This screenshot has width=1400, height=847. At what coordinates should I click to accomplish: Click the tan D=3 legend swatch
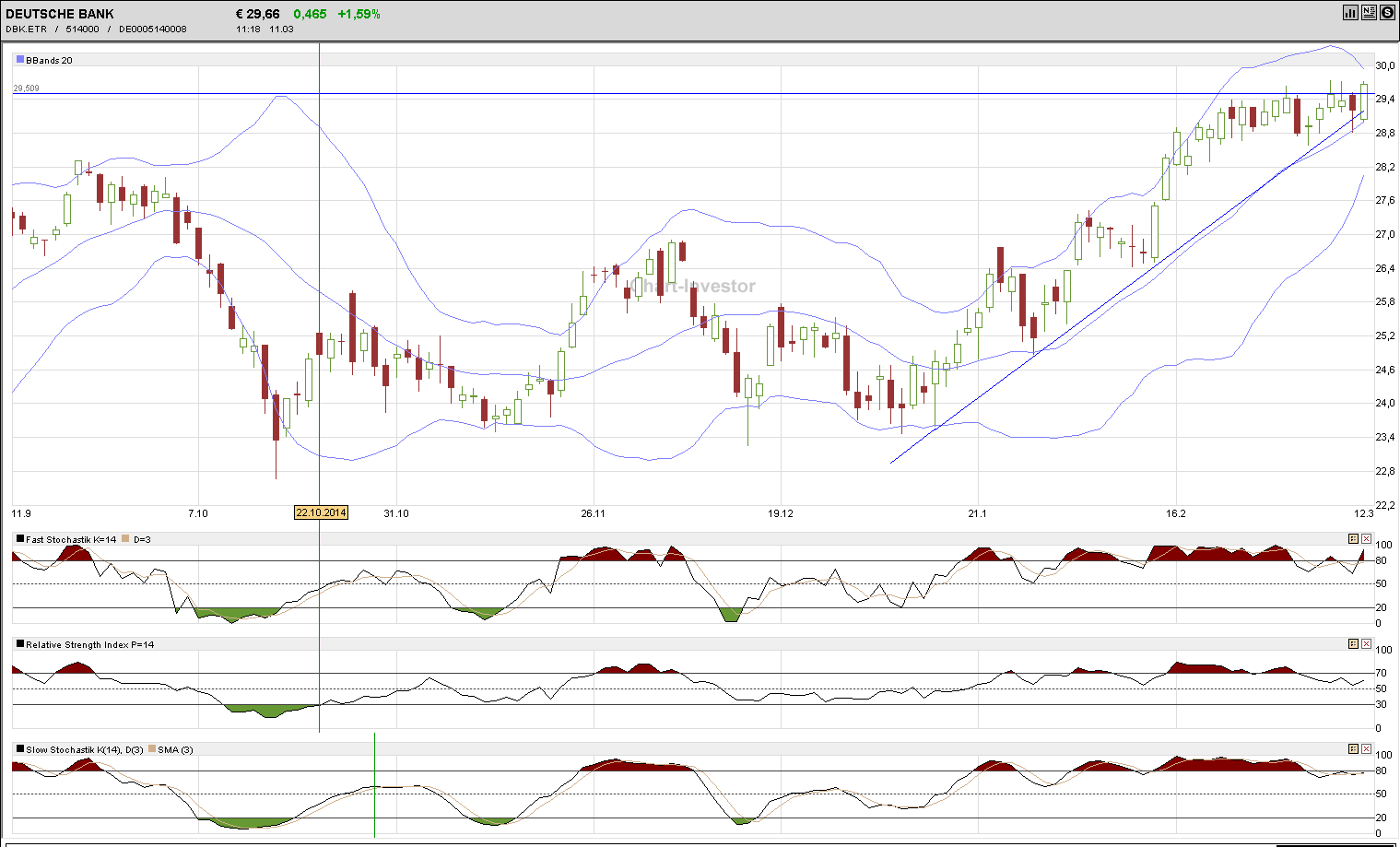[125, 538]
